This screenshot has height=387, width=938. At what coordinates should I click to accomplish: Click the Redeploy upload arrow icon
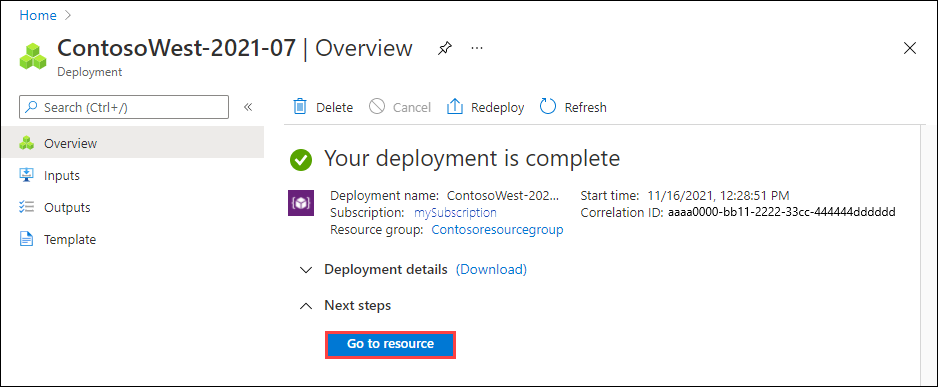coord(455,107)
